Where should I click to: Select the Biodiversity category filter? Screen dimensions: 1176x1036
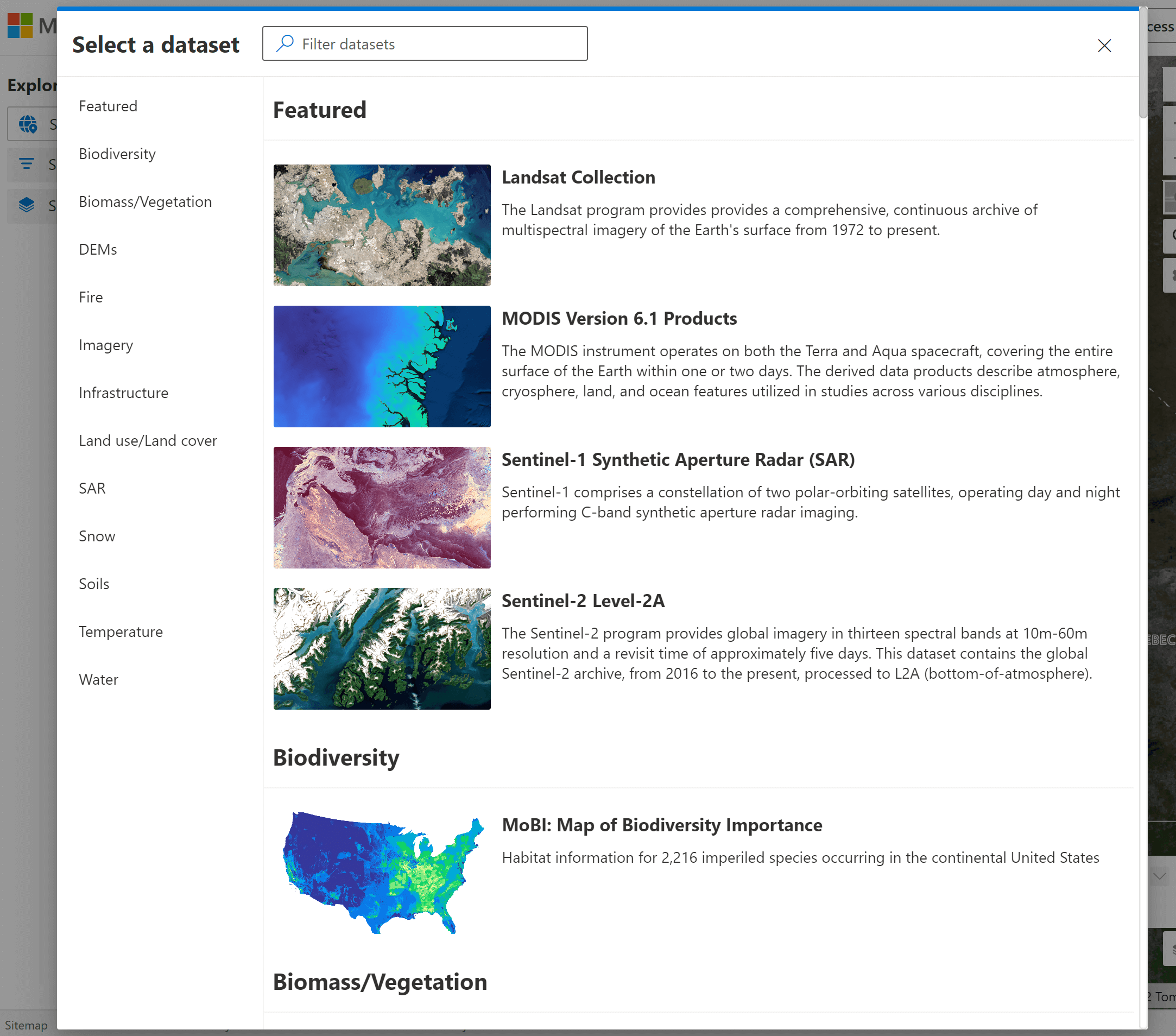coord(117,153)
